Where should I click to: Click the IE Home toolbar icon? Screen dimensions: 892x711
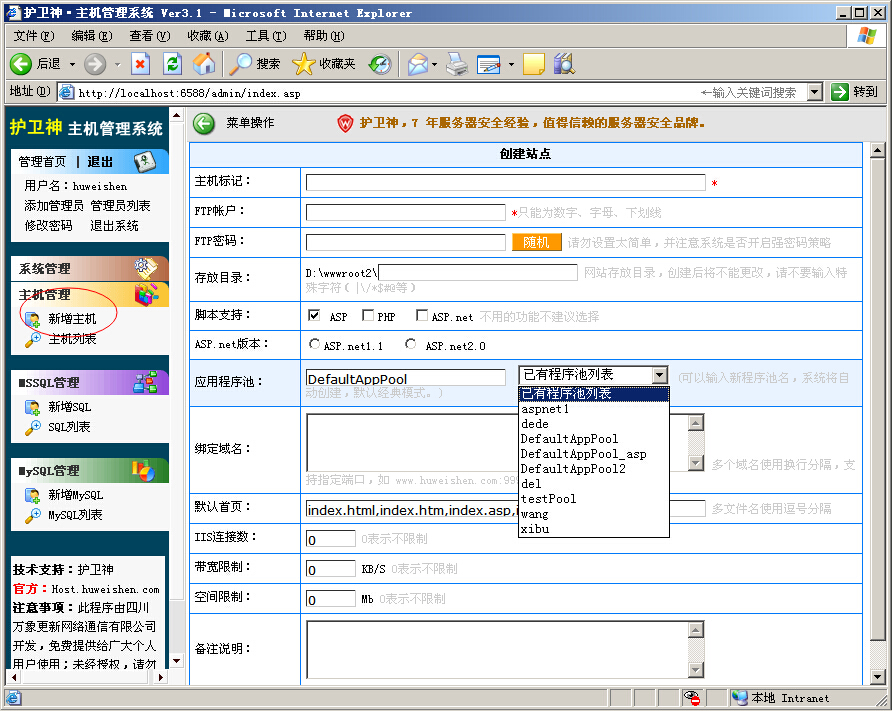click(x=204, y=64)
